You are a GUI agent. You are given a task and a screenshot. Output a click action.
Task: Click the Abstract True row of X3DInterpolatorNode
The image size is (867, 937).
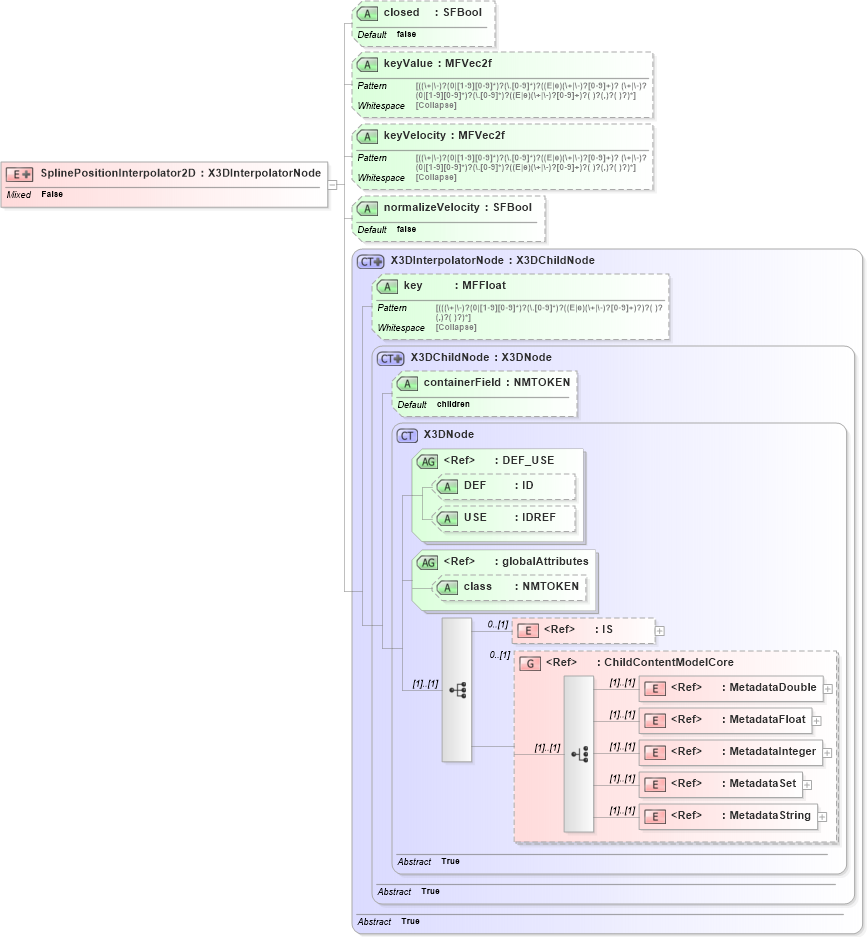388,922
